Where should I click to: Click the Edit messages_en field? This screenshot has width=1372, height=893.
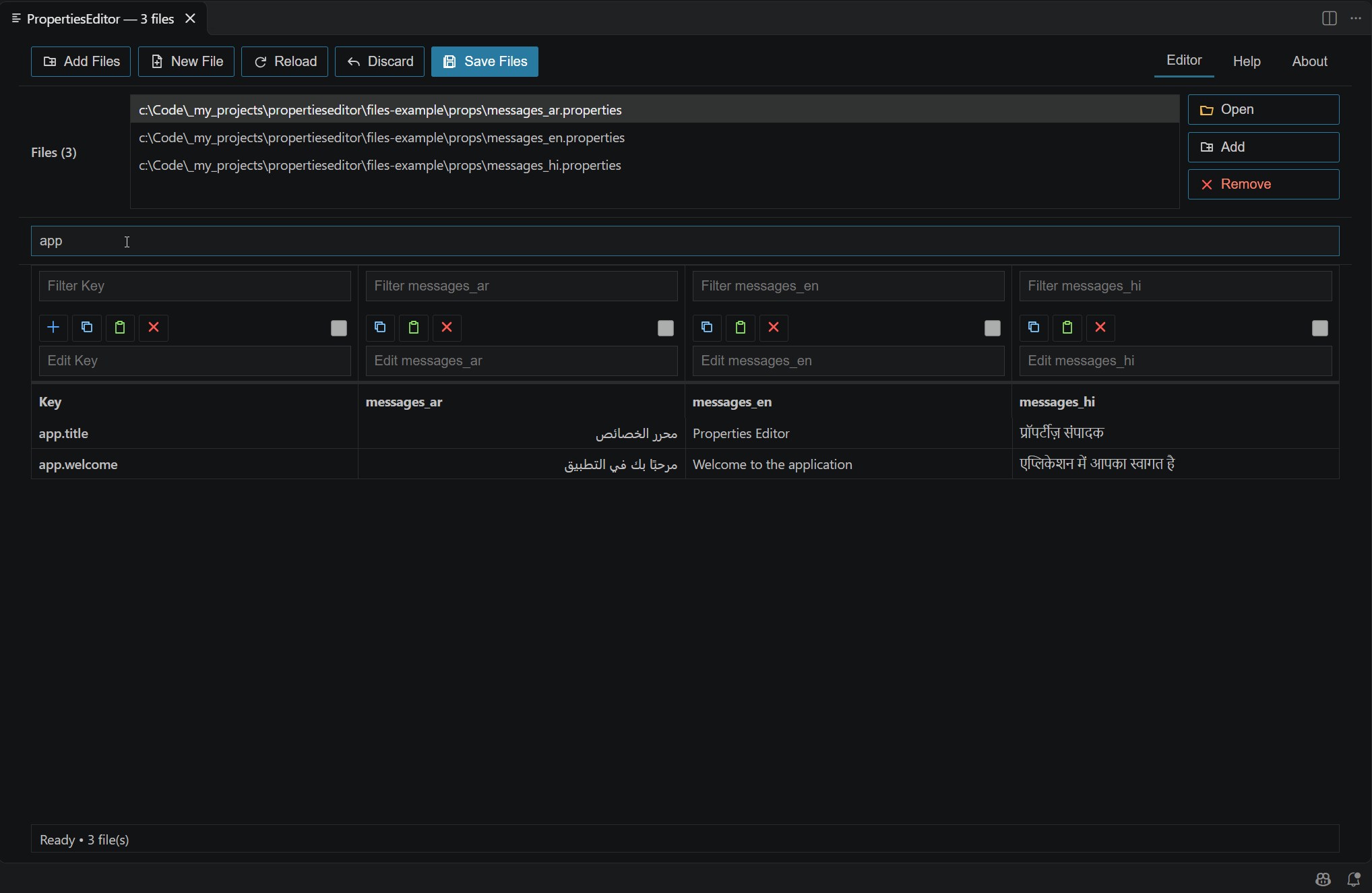pos(848,361)
